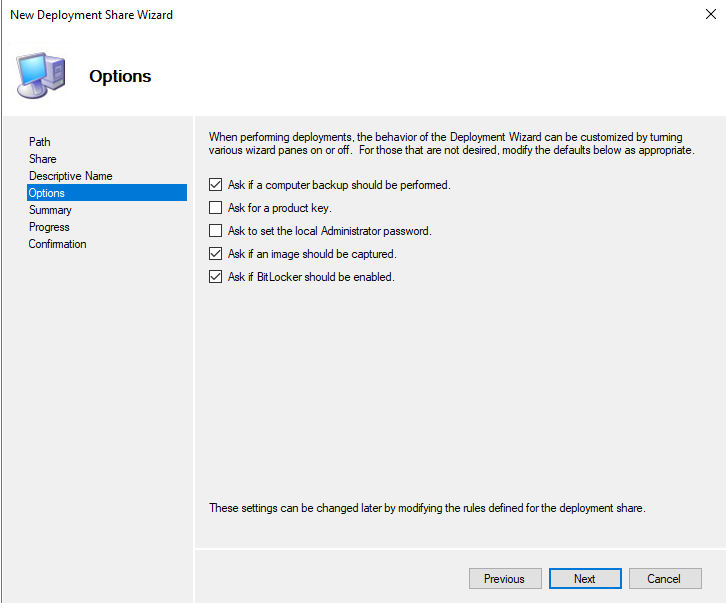Click the 'These settings can be changed later' note
Viewport: 726px width, 603px height.
(427, 508)
